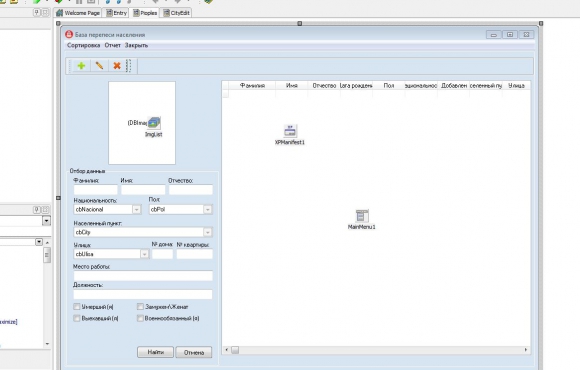Click the red X delete record icon
This screenshot has width=580, height=370.
click(117, 66)
